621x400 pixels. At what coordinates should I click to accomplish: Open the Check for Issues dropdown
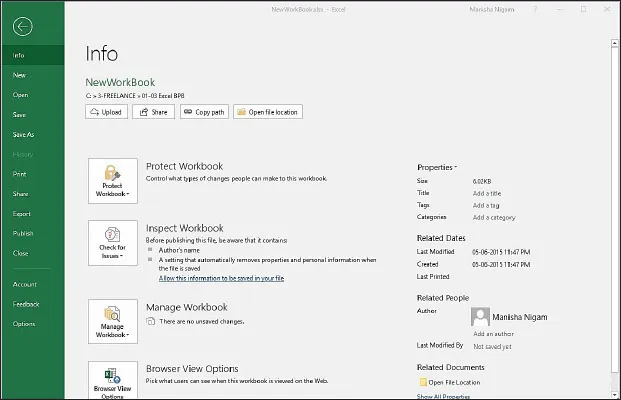tap(112, 243)
